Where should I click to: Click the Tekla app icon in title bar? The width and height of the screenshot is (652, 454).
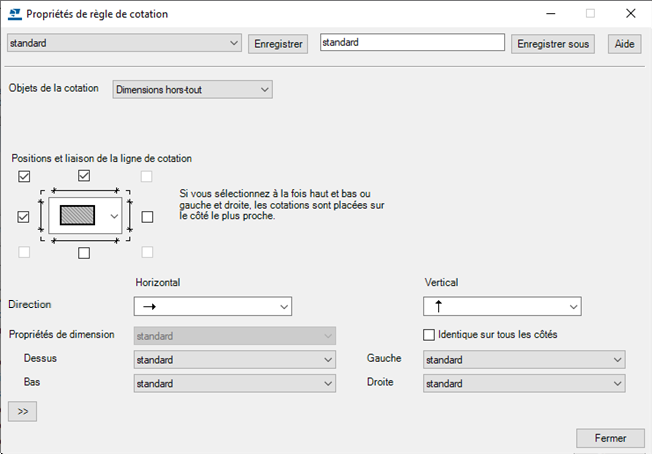[13, 14]
